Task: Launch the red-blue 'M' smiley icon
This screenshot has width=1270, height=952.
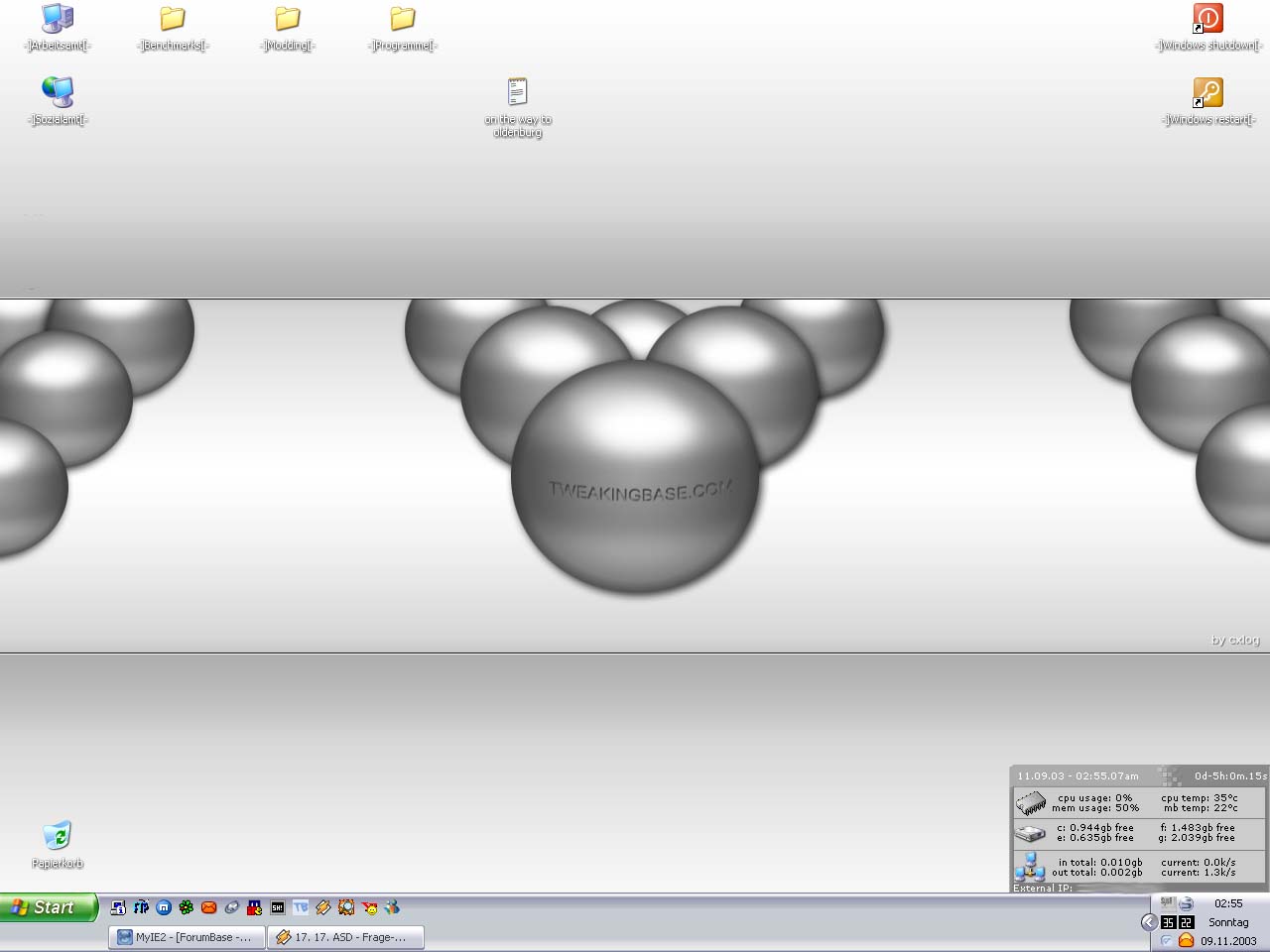Action: [255, 907]
